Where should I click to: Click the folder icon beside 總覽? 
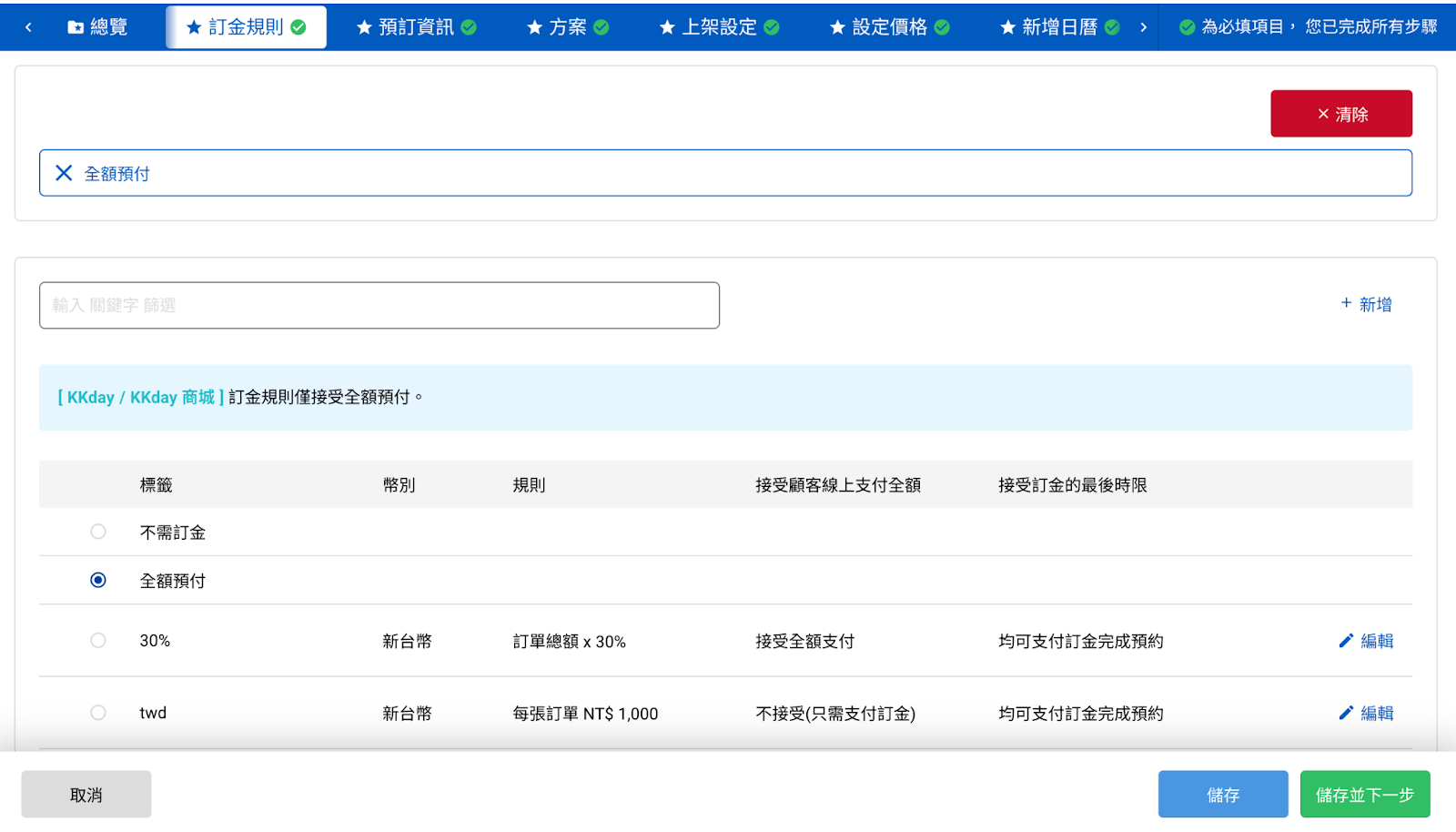point(76,27)
